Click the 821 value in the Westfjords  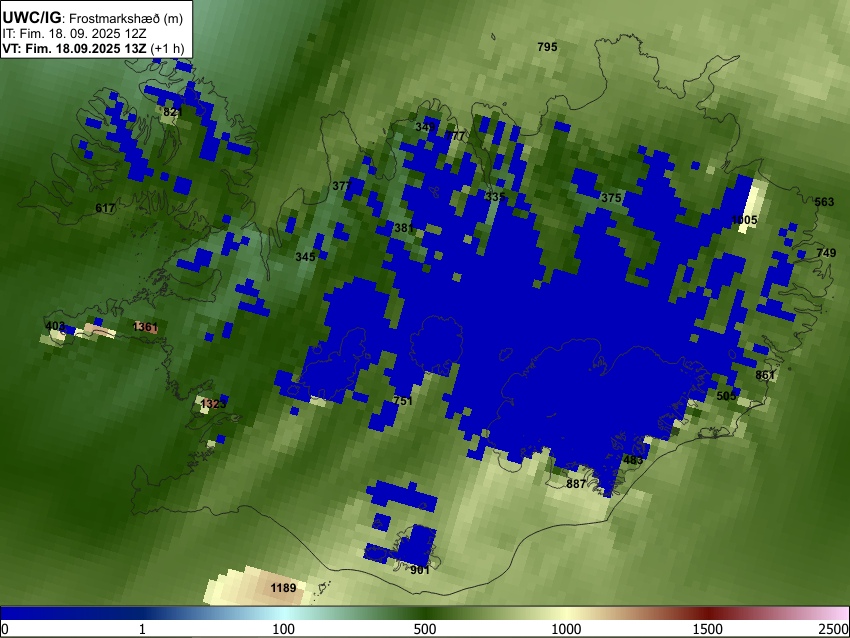point(172,112)
